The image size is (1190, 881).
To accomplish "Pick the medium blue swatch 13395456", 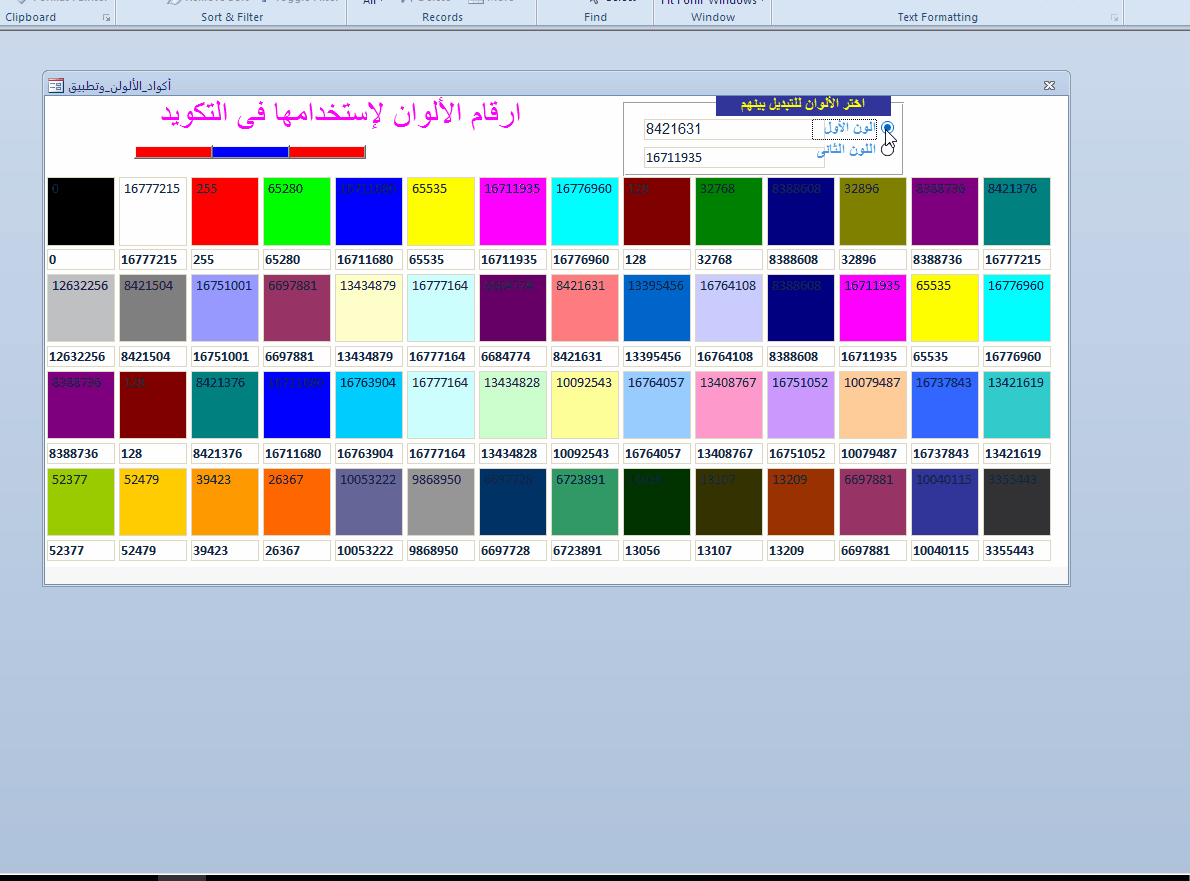I will 656,309.
